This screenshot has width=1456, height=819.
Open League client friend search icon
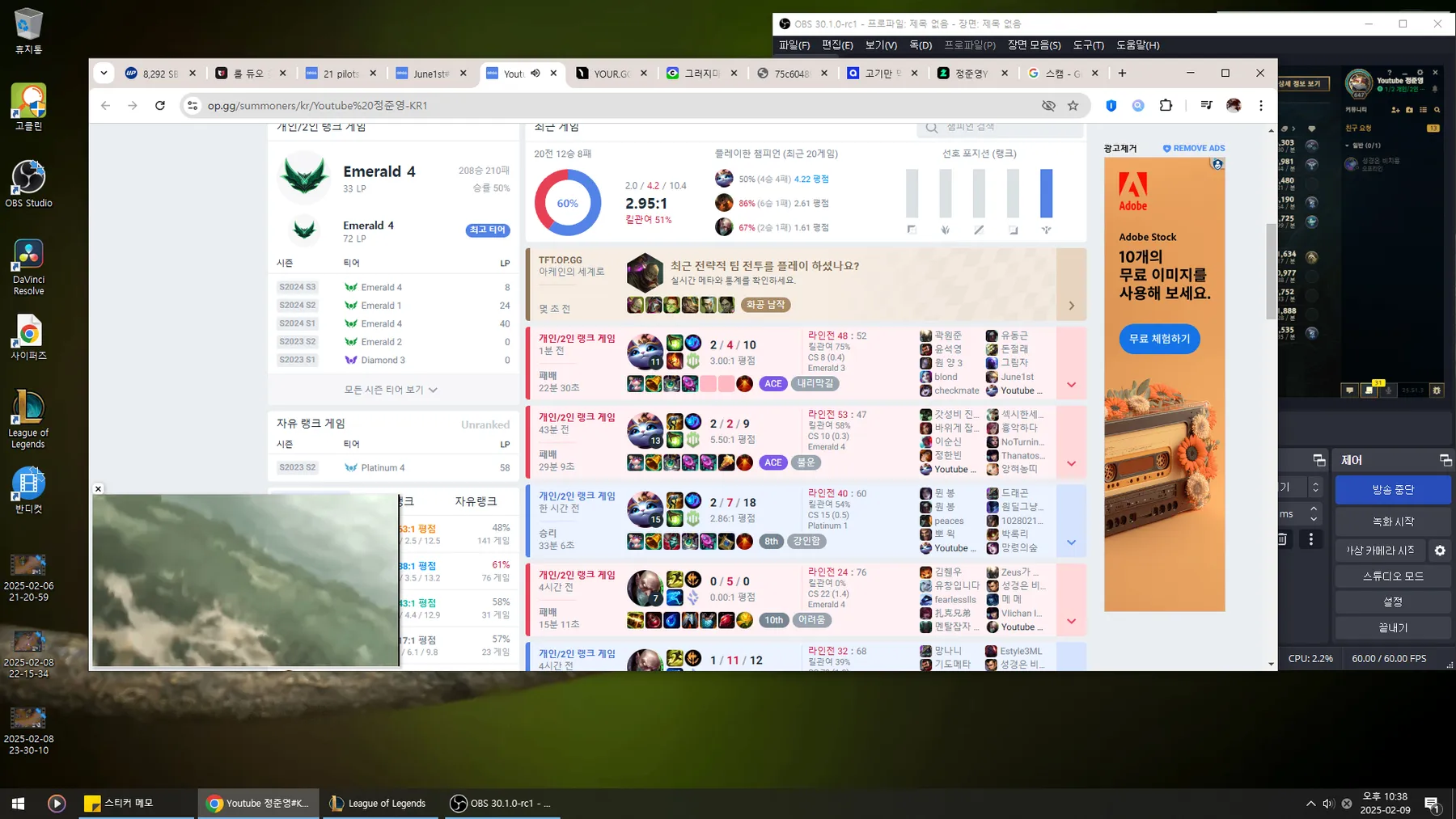(x=1437, y=110)
